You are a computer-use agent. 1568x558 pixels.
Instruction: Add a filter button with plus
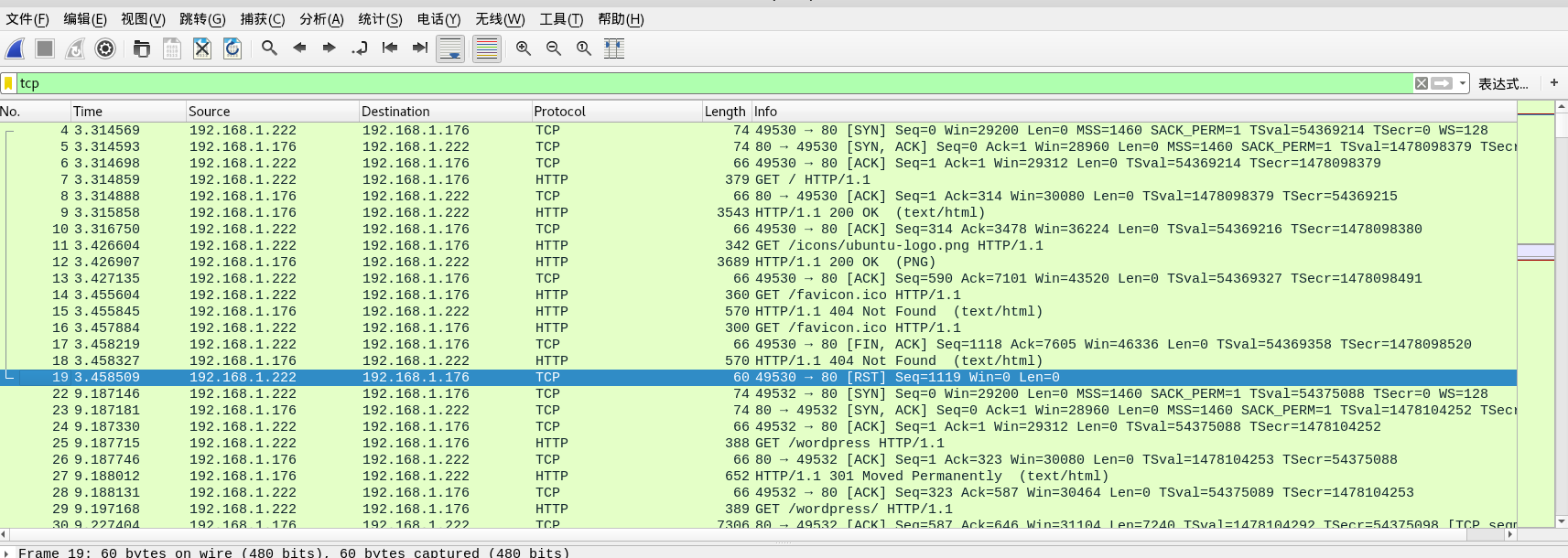(1554, 82)
